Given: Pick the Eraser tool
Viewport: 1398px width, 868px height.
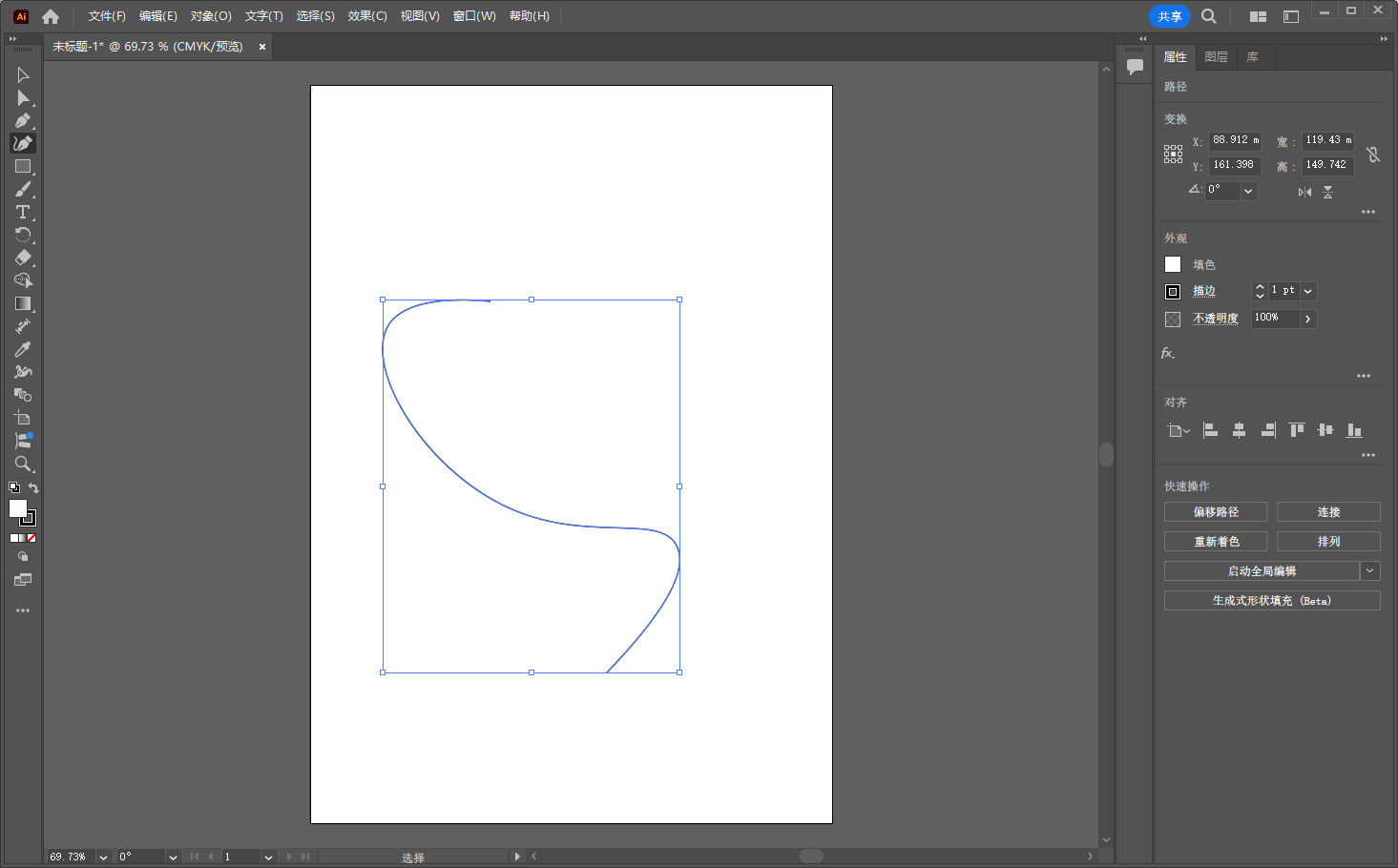Looking at the screenshot, I should [23, 258].
